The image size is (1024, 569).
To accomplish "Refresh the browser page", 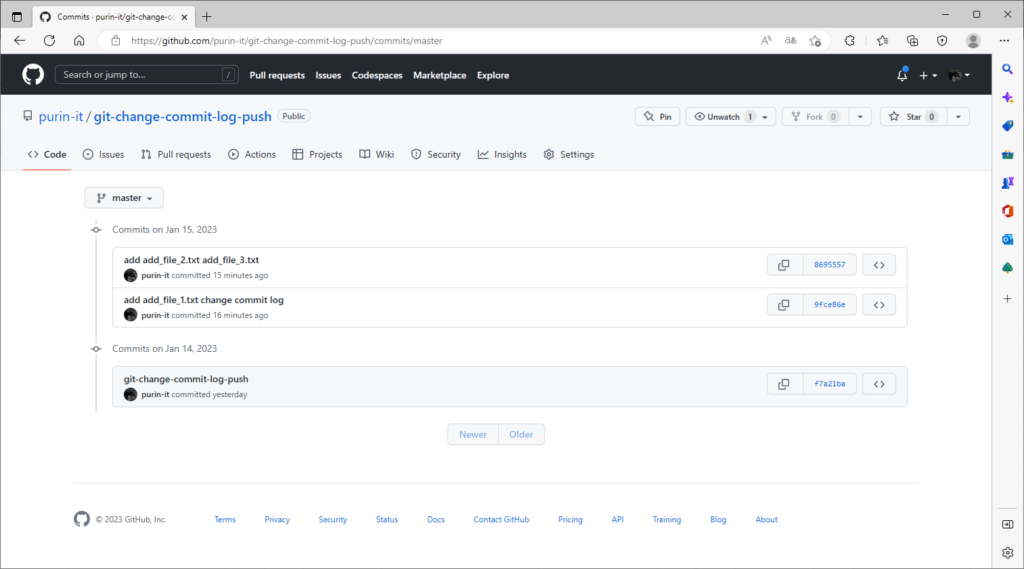I will click(x=49, y=41).
